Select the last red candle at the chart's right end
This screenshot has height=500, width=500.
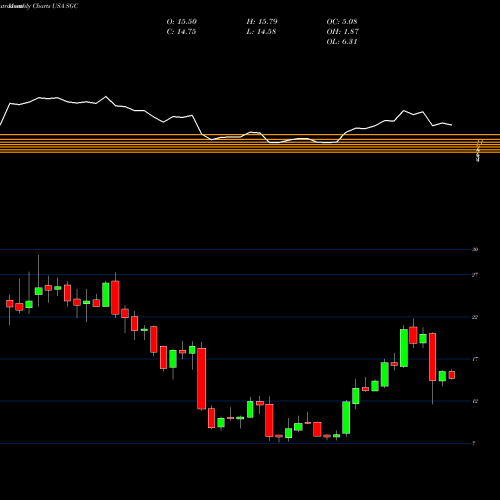click(452, 375)
